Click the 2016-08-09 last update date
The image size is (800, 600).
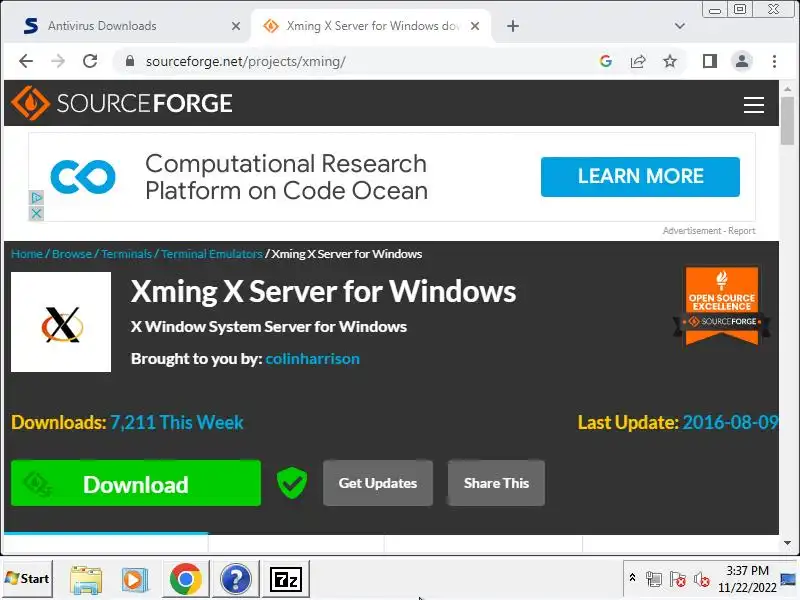pyautogui.click(x=731, y=422)
